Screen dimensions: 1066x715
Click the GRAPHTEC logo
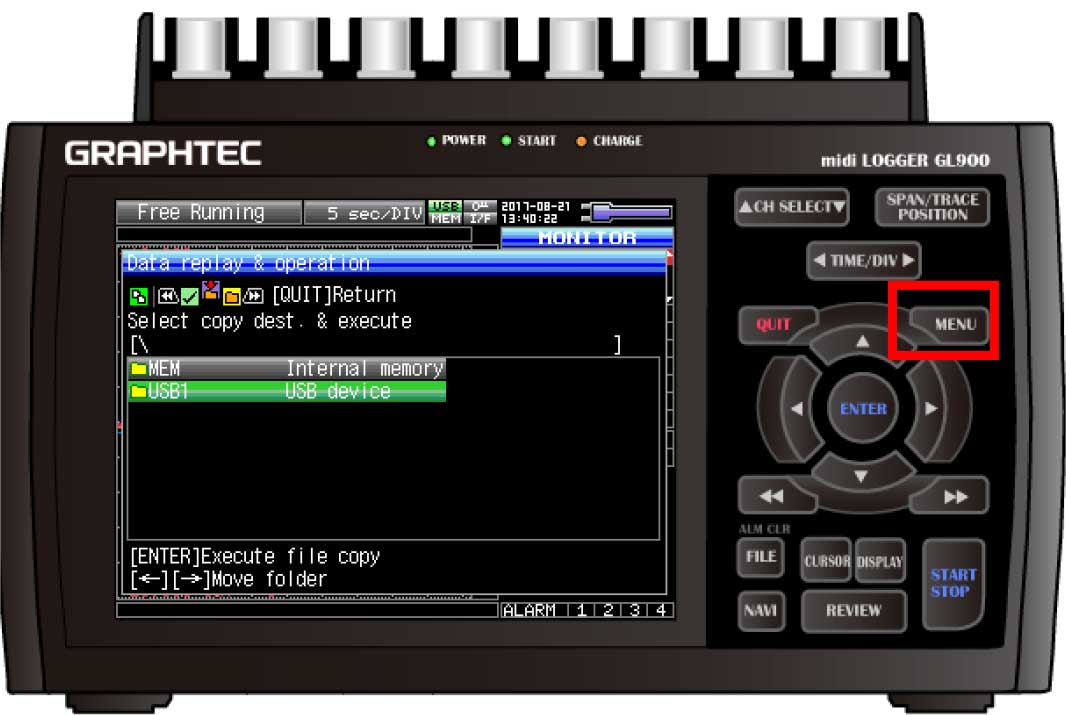coord(163,153)
